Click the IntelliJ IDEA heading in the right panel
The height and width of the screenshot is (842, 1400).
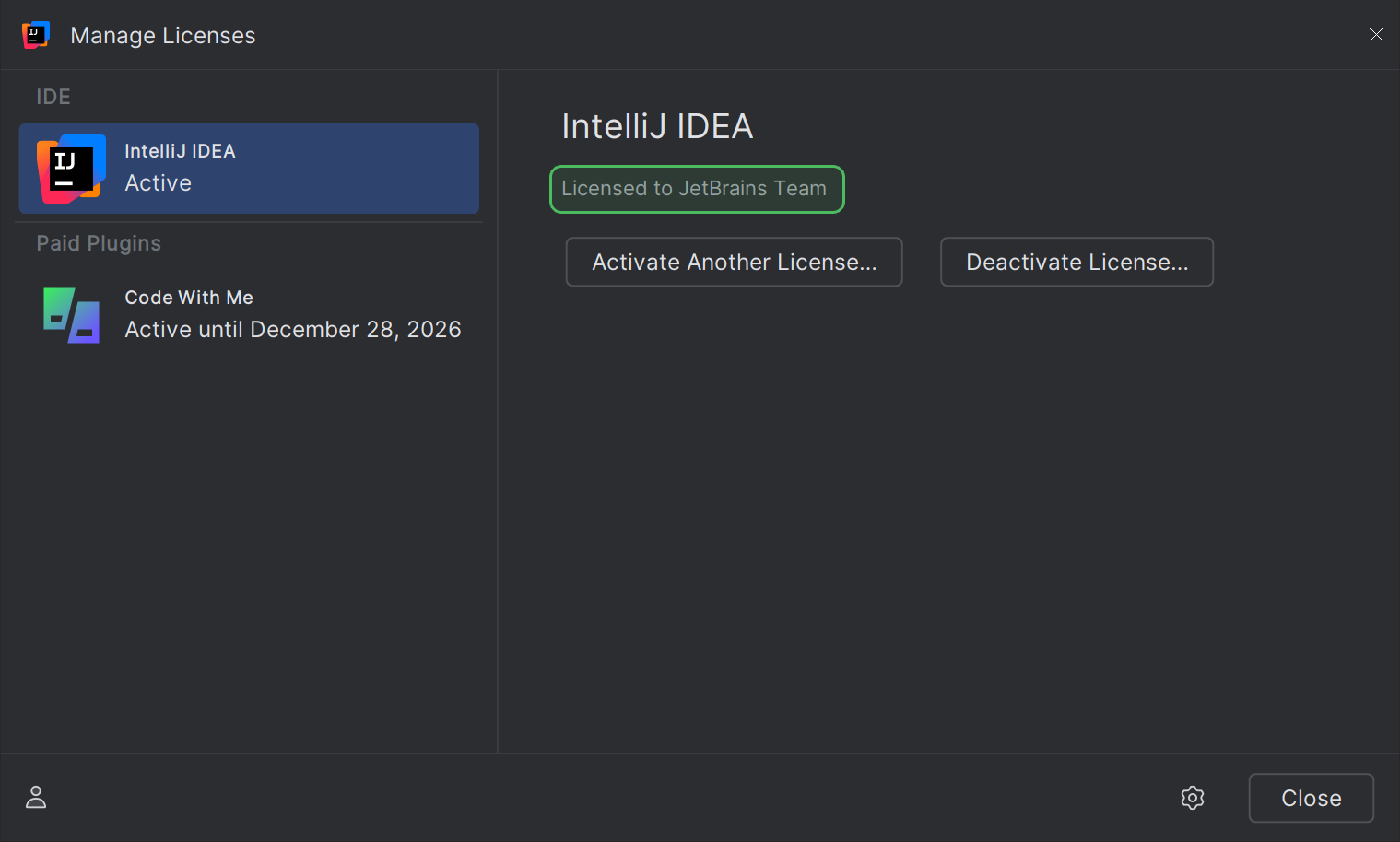tap(656, 126)
